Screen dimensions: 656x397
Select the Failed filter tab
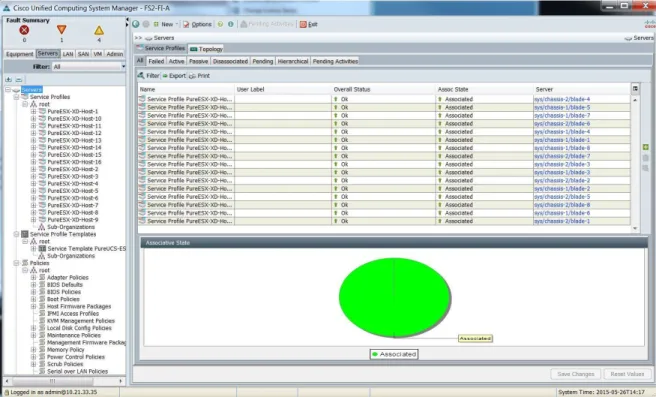(156, 61)
